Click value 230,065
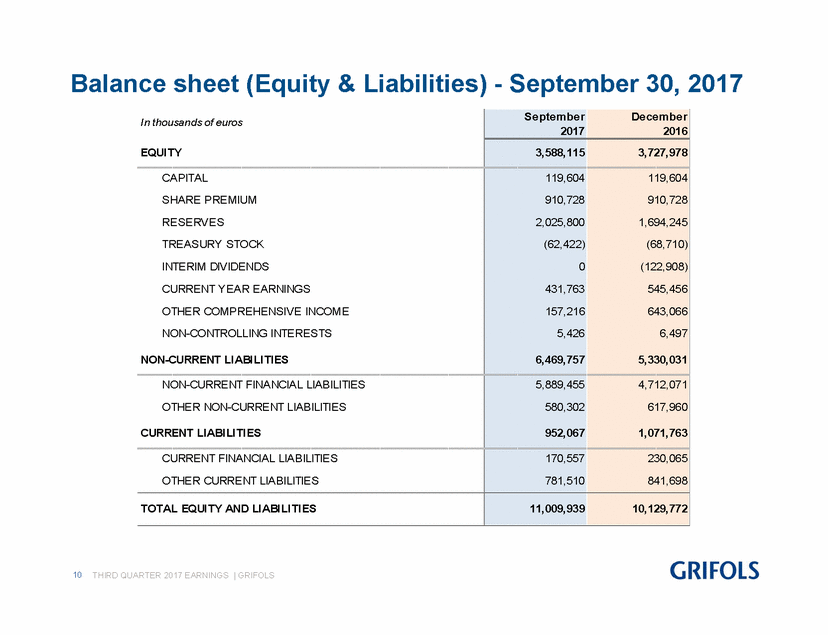Image resolution: width=828 pixels, height=635 pixels. [667, 458]
